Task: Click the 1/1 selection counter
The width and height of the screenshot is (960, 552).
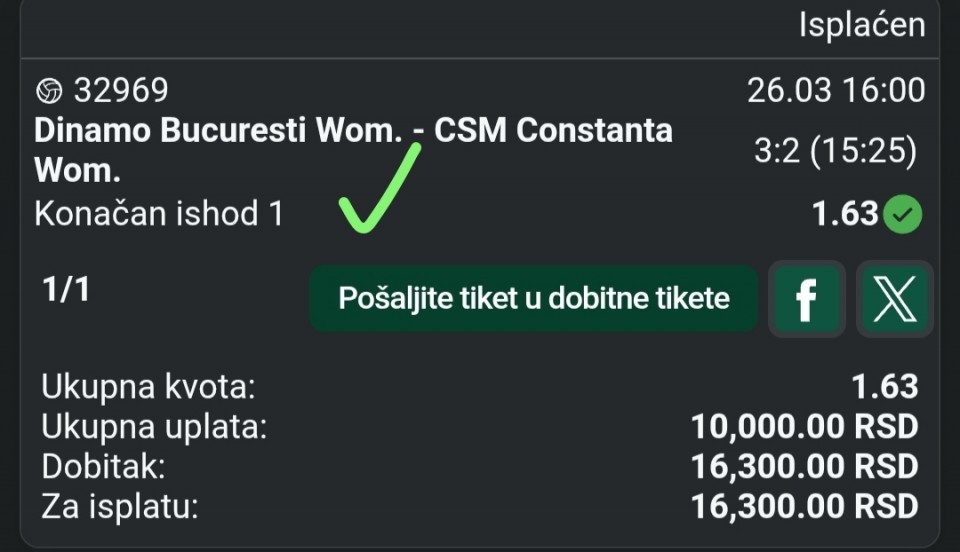Action: (x=66, y=290)
